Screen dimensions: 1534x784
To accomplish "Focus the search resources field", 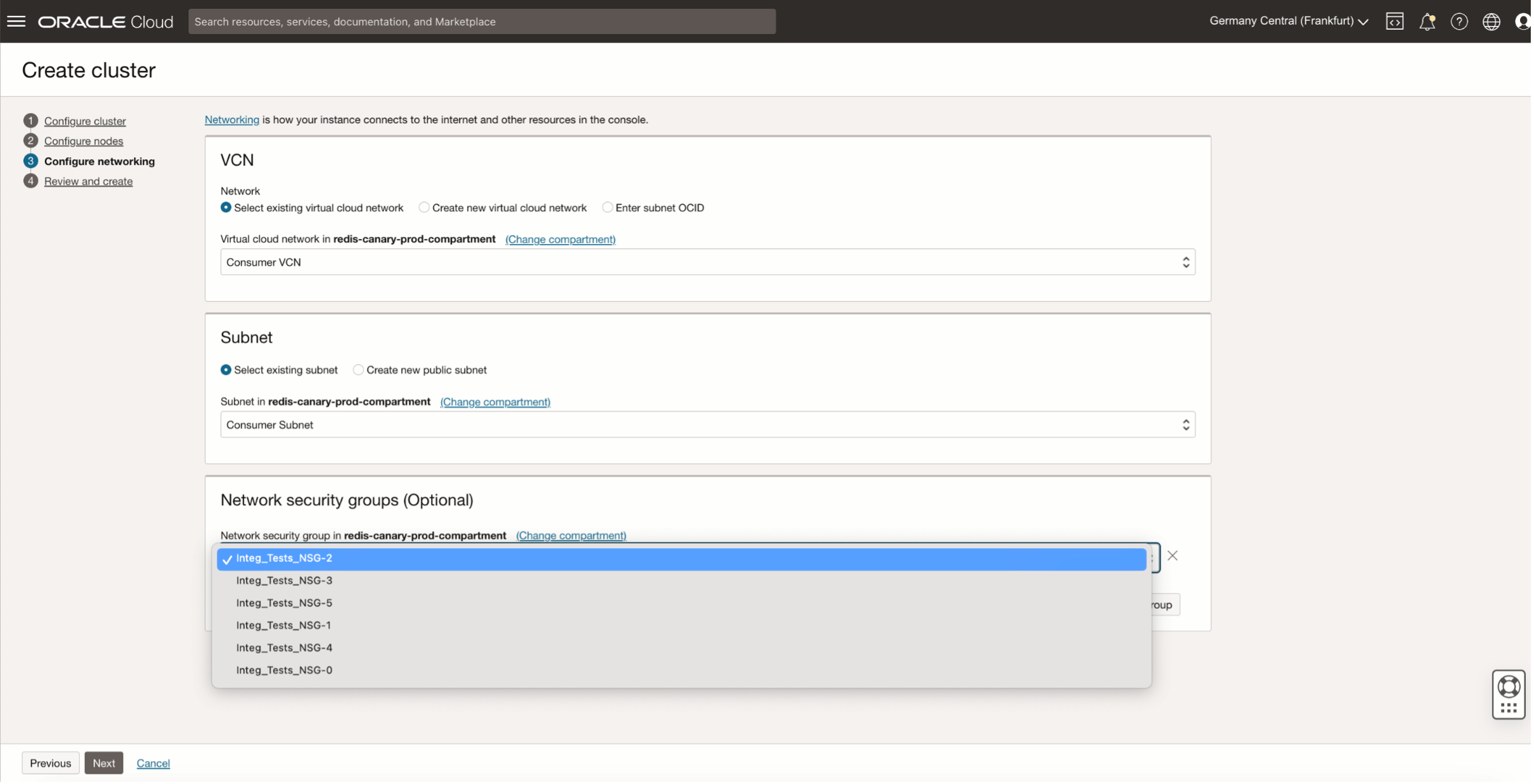I will click(x=482, y=22).
